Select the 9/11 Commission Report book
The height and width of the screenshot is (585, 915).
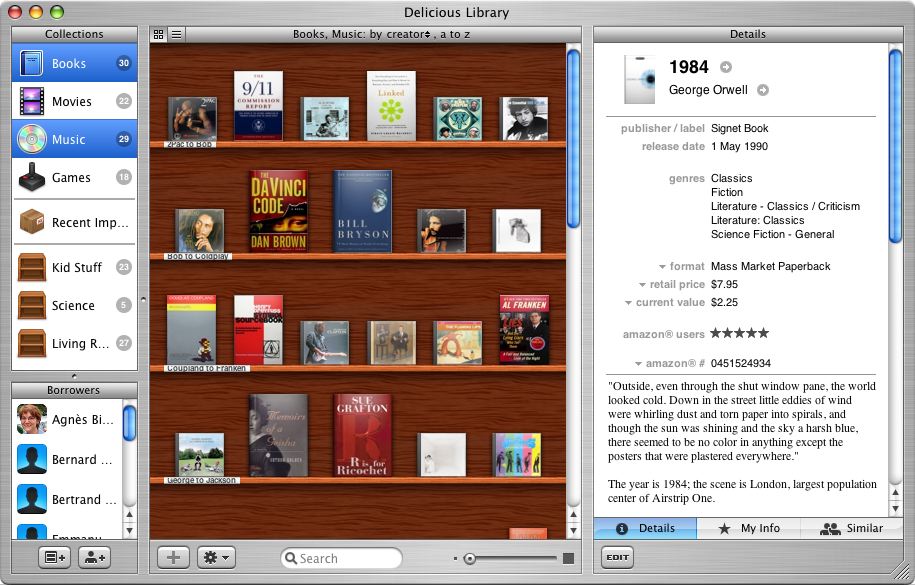(x=259, y=106)
